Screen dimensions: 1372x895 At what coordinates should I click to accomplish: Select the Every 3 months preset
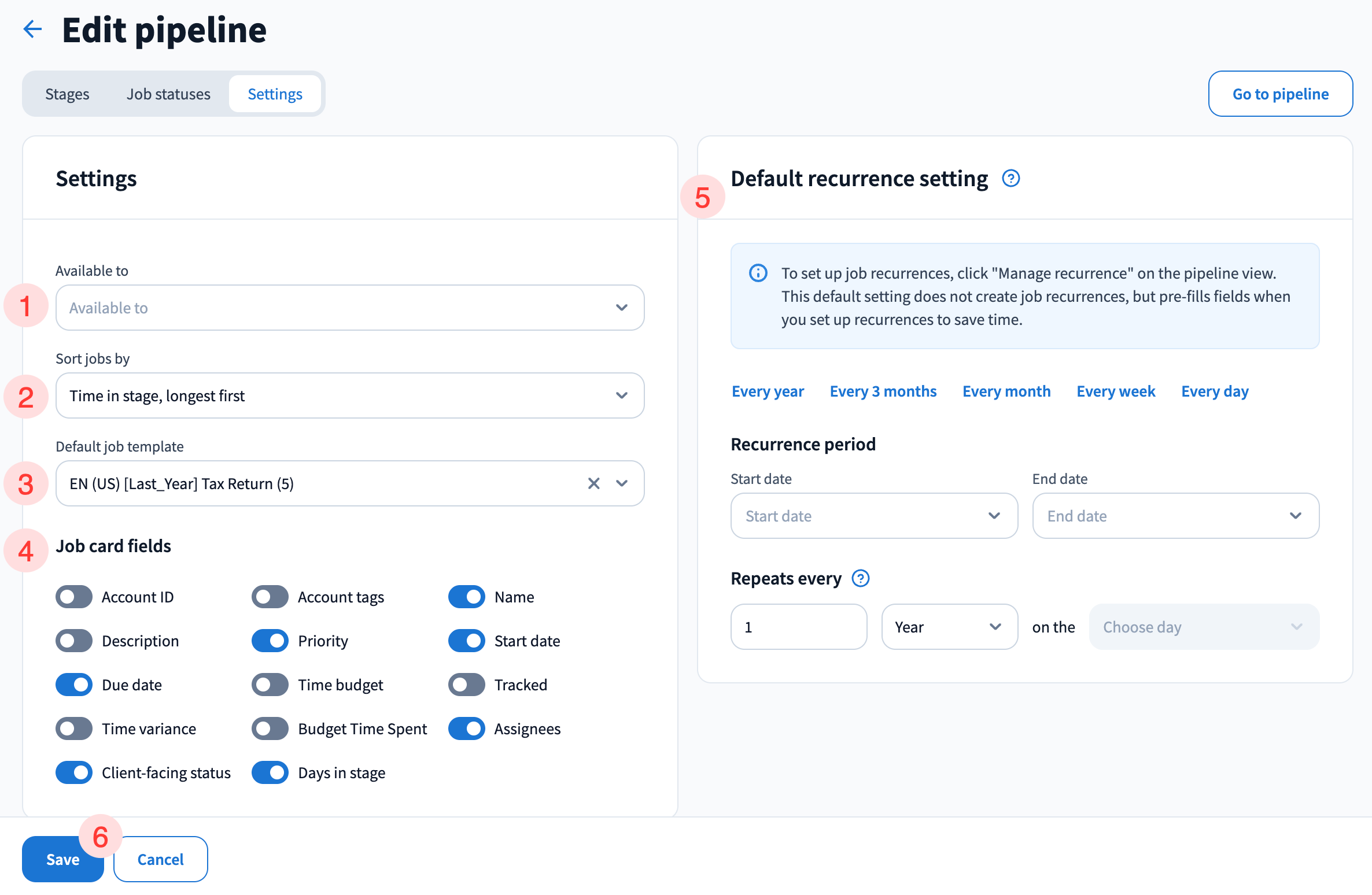[883, 391]
